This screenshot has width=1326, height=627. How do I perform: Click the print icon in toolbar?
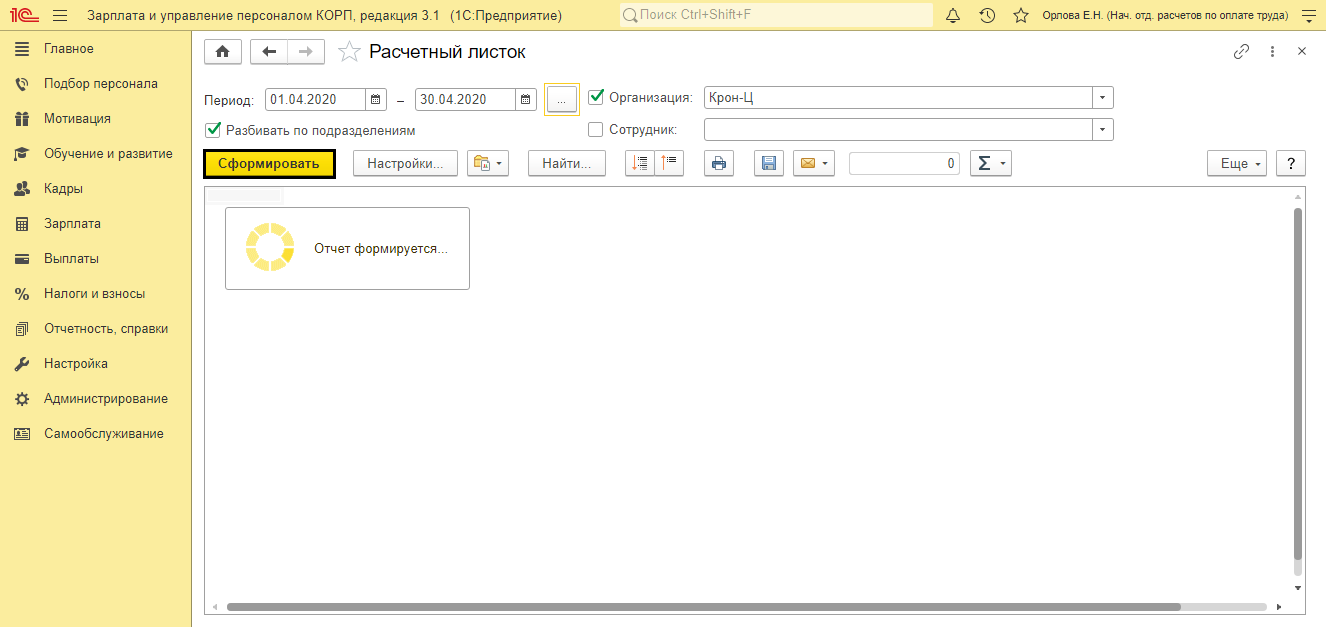tap(719, 164)
